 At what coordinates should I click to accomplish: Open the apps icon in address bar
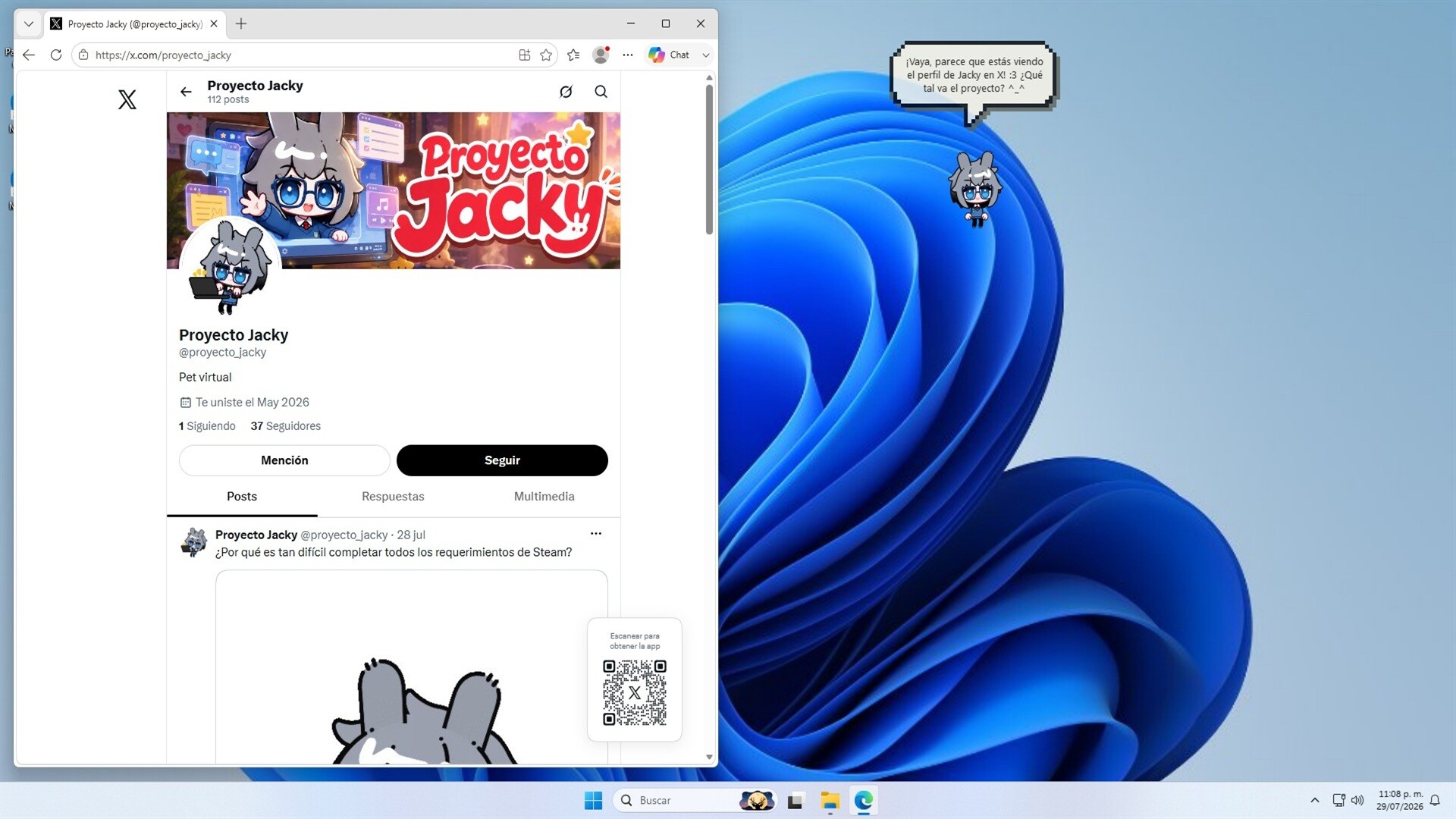coord(524,55)
